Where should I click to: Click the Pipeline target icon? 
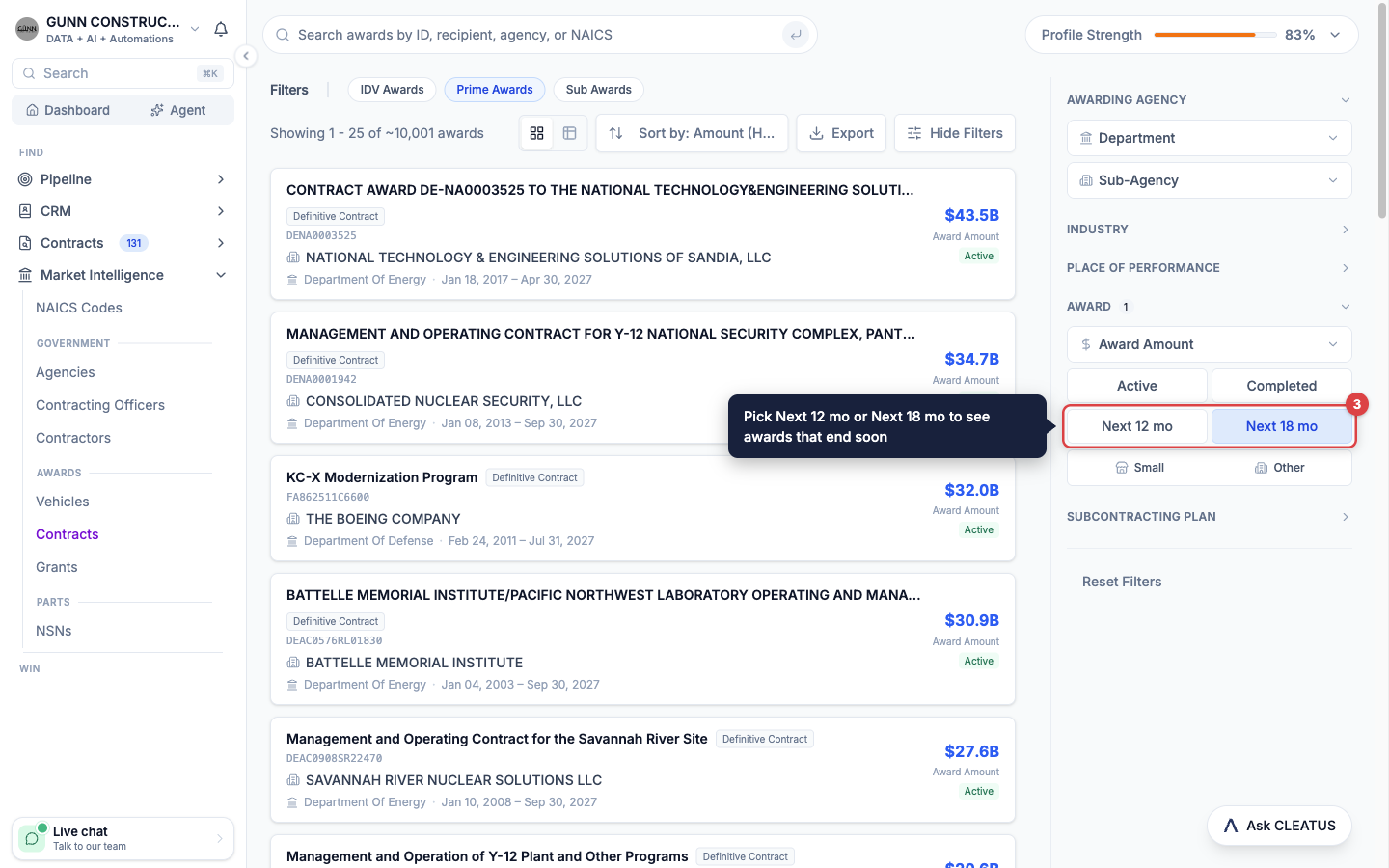[26, 179]
